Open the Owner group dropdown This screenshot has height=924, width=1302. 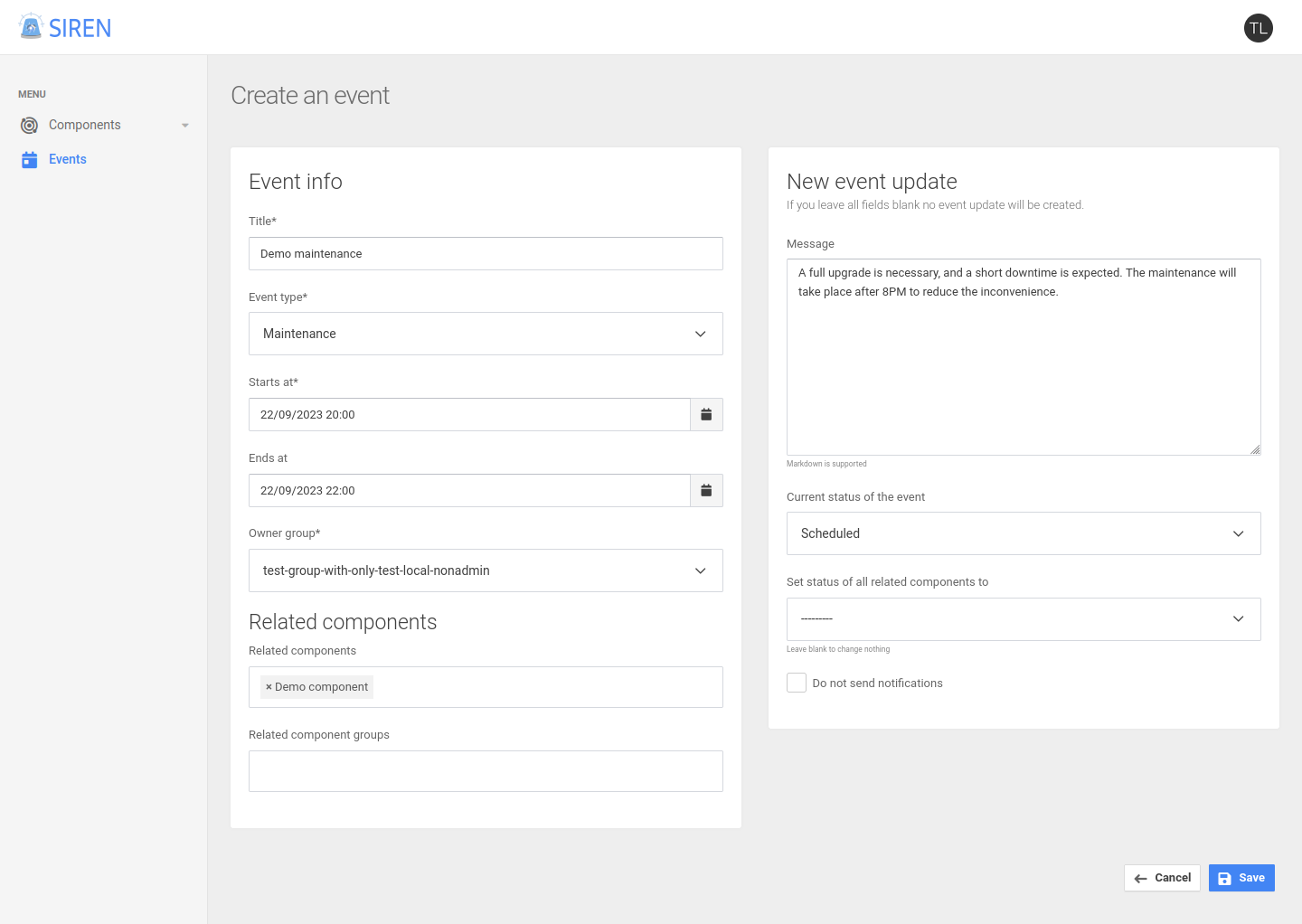(486, 570)
